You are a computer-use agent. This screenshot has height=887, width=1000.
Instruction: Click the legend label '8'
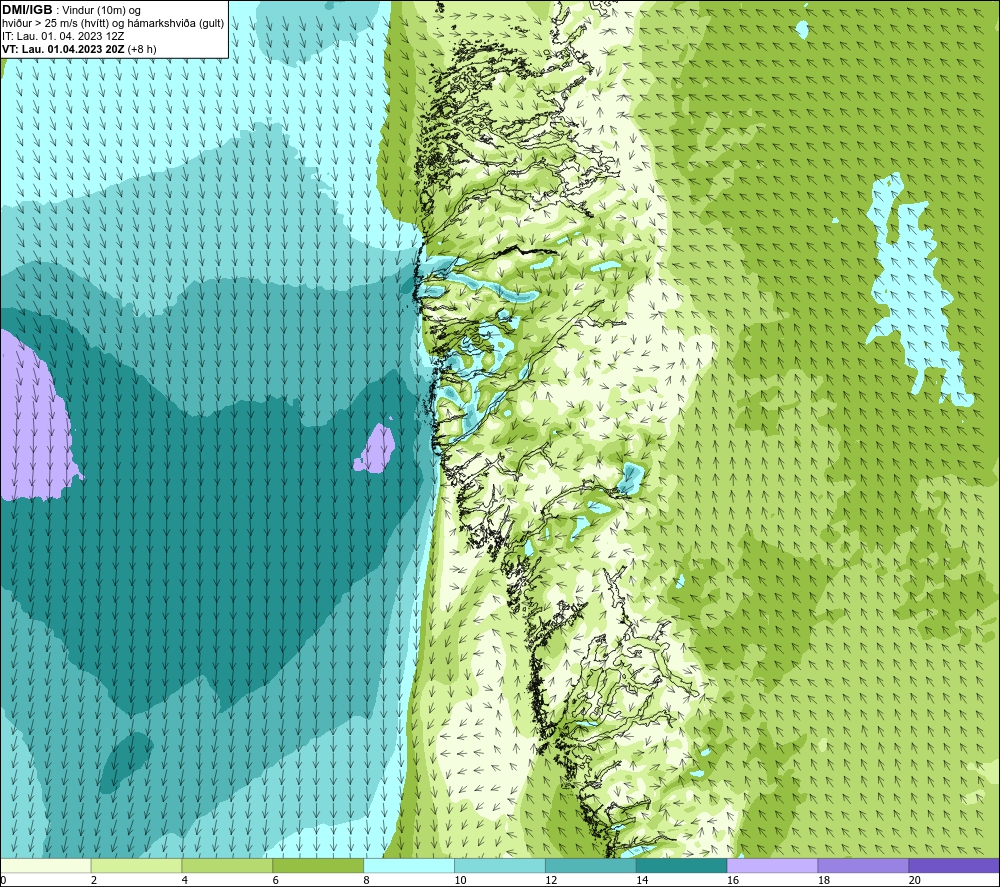(x=367, y=880)
